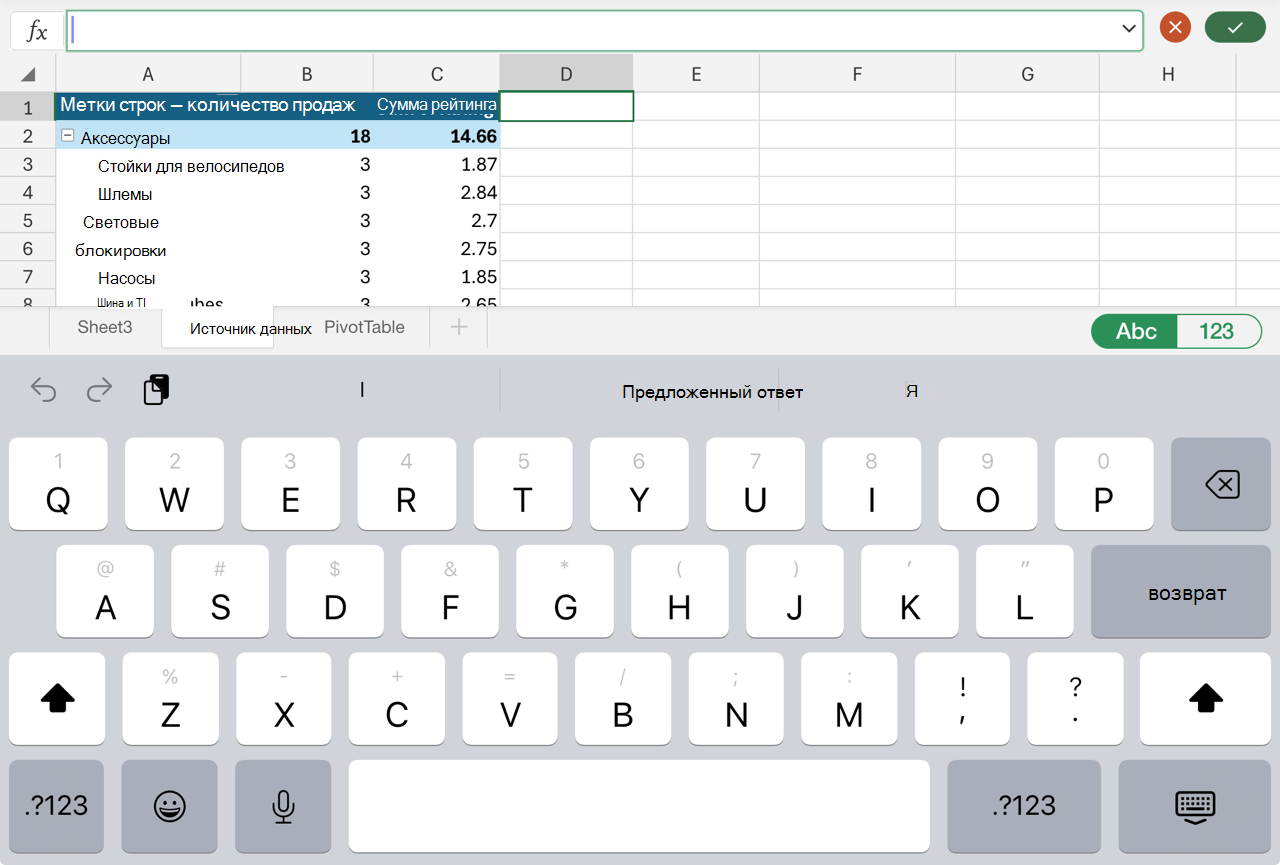This screenshot has width=1280, height=865.
Task: Tap the M key
Action: [849, 699]
